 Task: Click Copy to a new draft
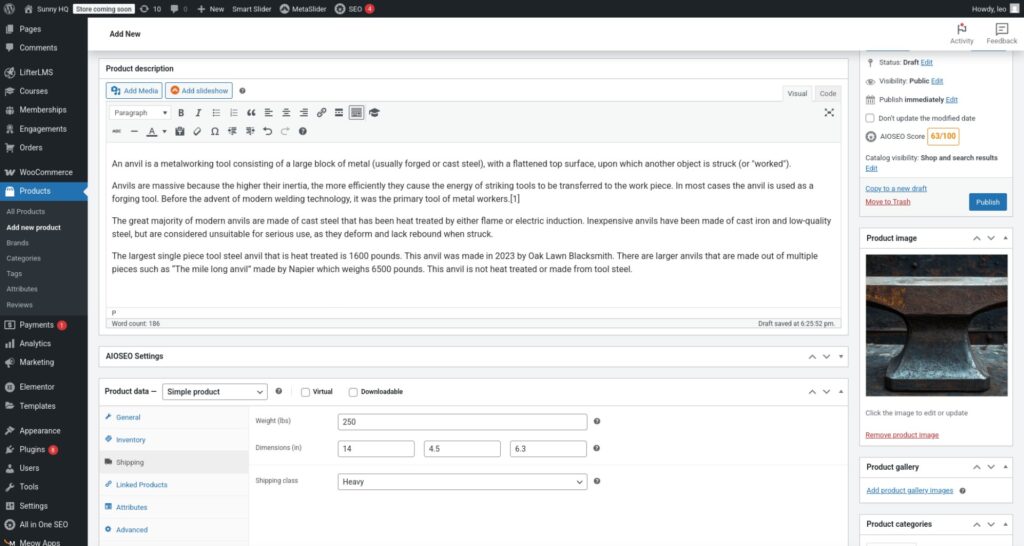pyautogui.click(x=896, y=189)
